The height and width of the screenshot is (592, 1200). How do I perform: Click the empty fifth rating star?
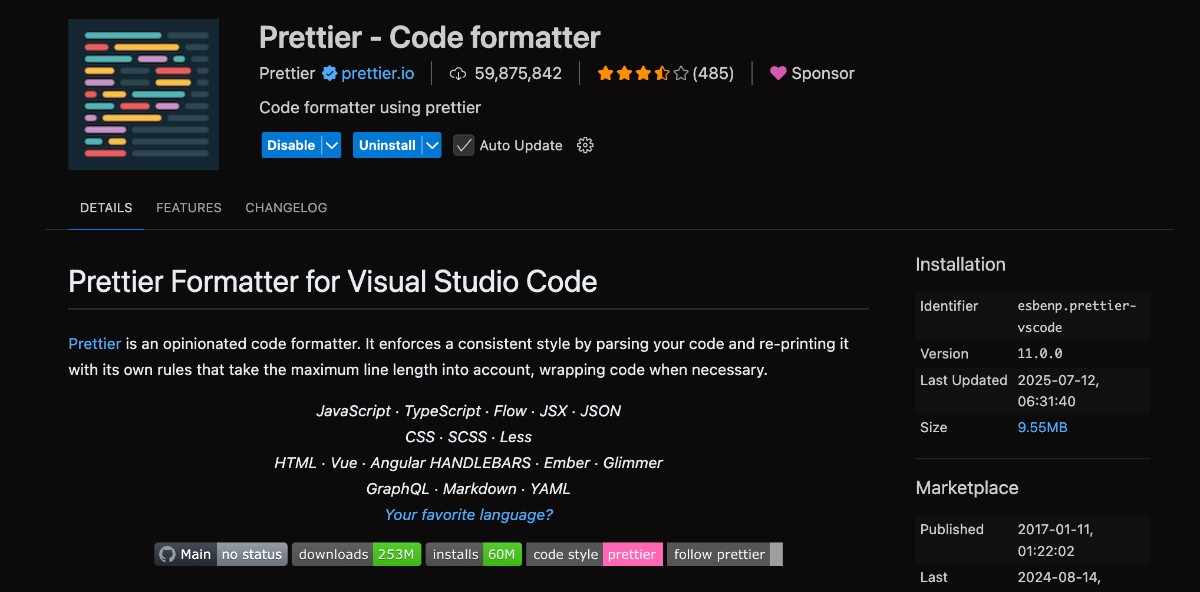point(678,72)
